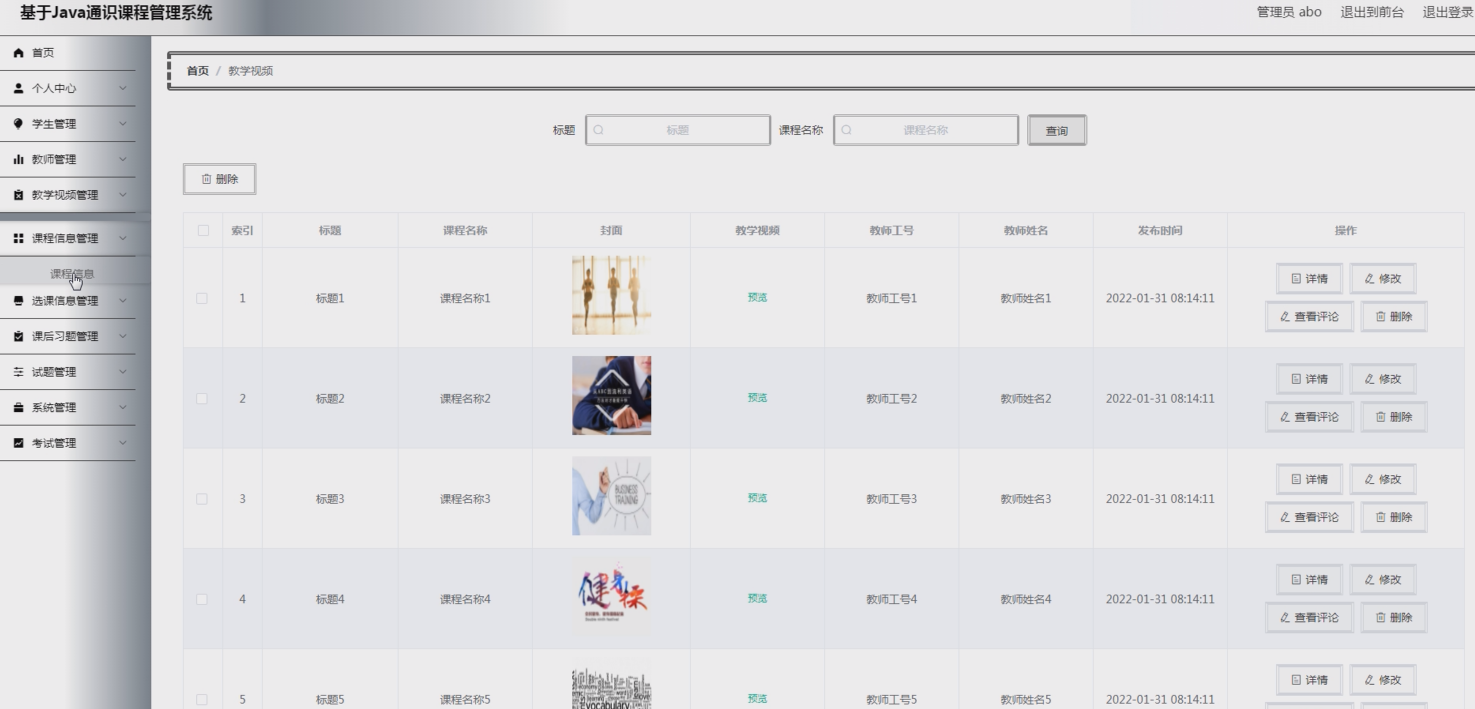Expand the 选课信息管理 menu chevron
The image size is (1475, 709).
point(123,301)
